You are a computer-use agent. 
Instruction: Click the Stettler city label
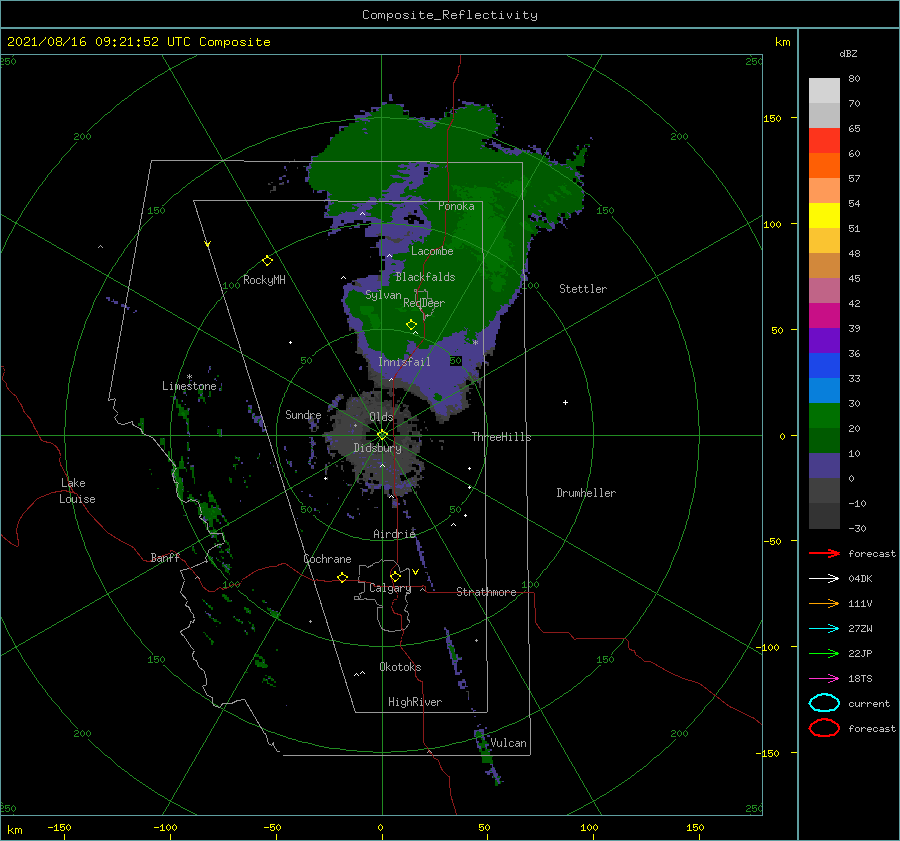(x=583, y=289)
